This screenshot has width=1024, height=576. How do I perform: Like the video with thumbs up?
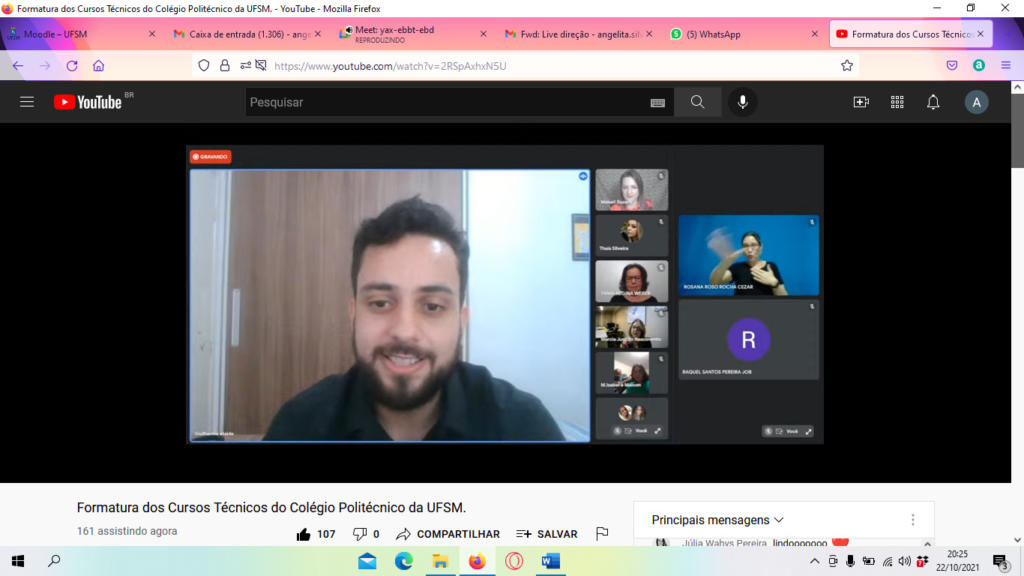[304, 534]
